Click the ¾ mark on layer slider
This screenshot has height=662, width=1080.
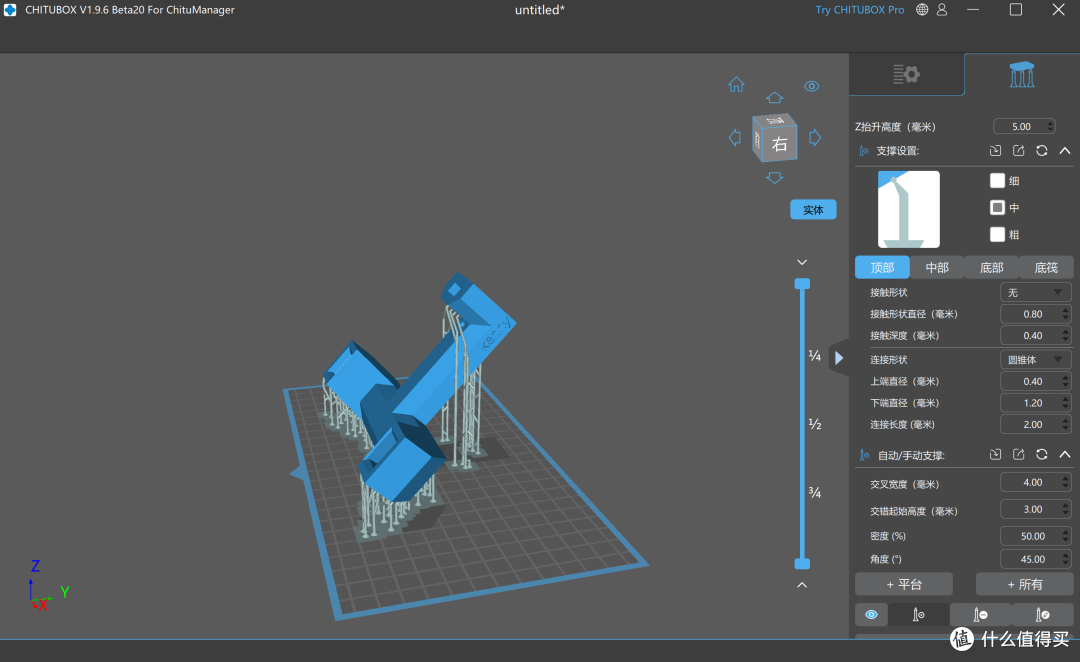pyautogui.click(x=815, y=493)
